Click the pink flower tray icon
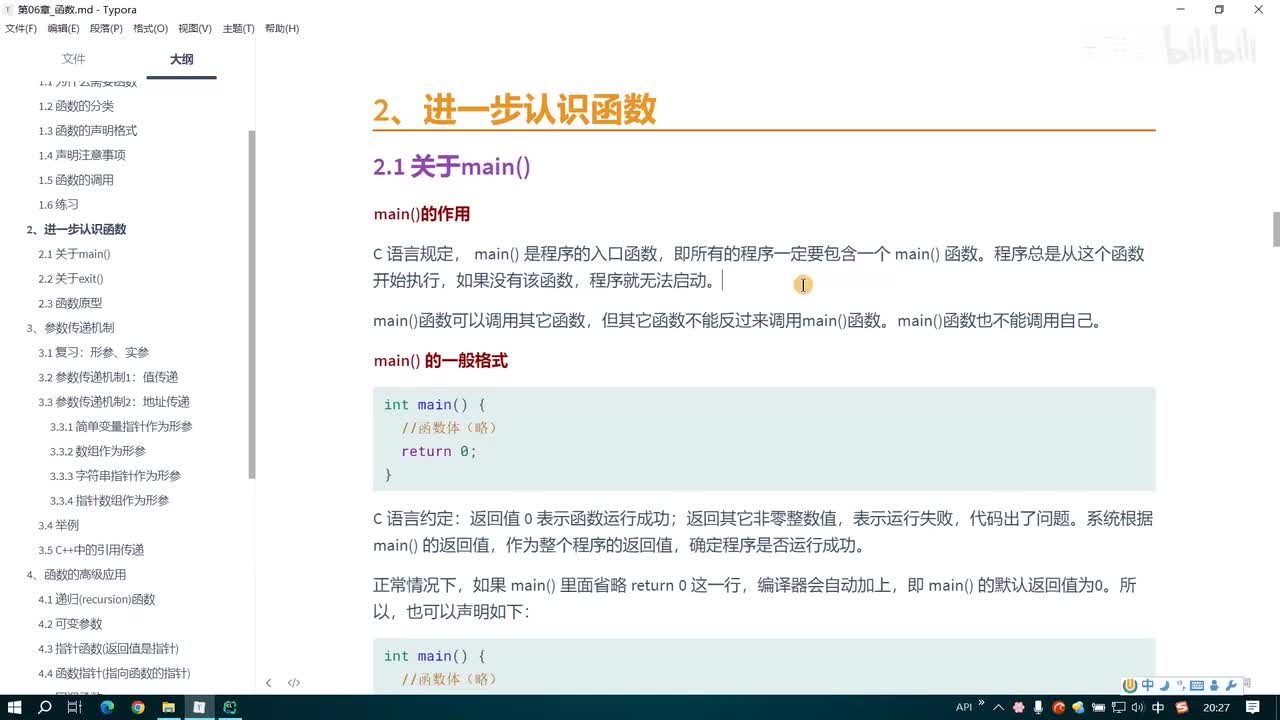The height and width of the screenshot is (720, 1280). tap(1019, 707)
